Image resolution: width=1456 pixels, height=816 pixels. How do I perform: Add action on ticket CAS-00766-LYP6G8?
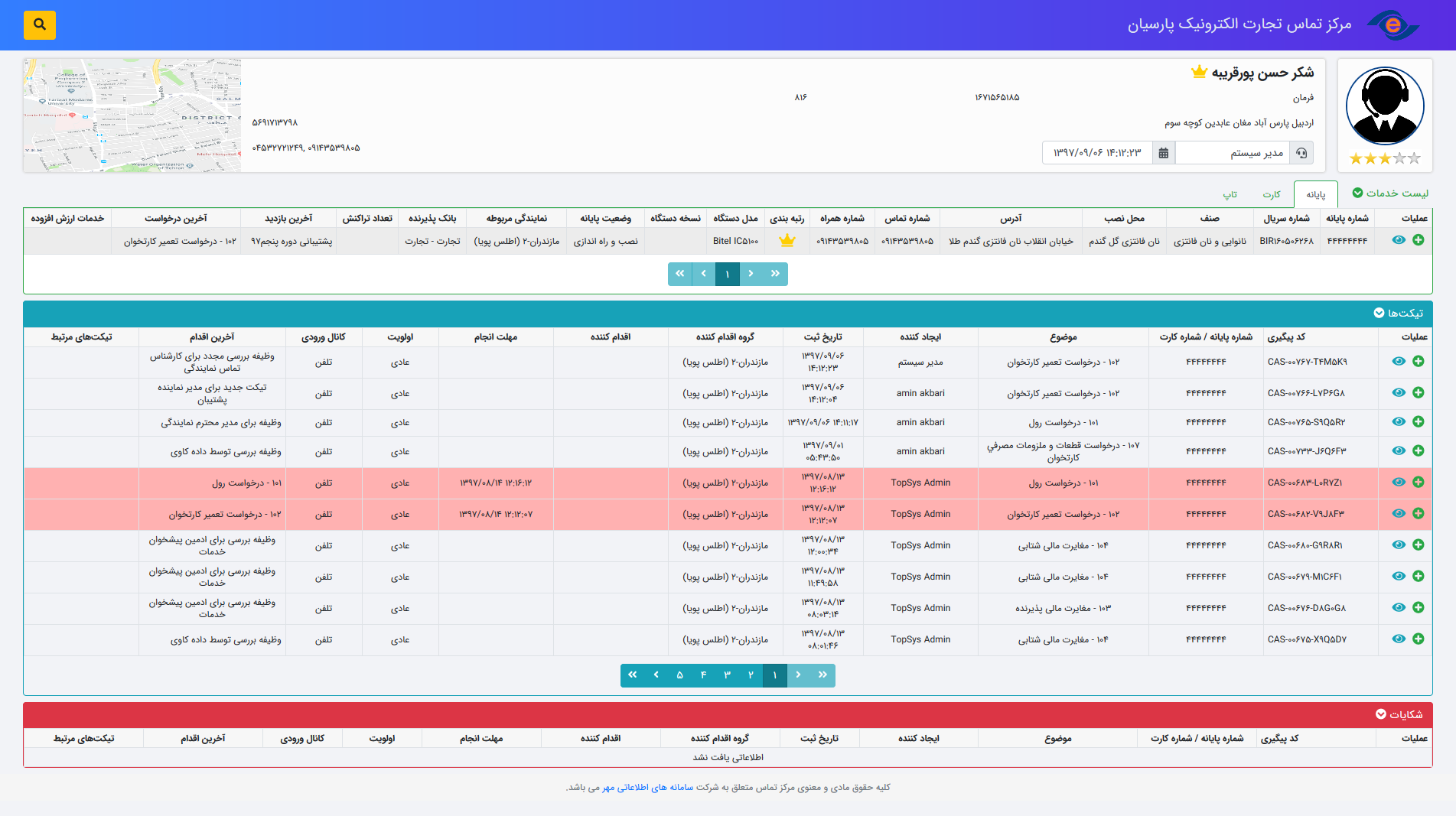tap(1419, 392)
